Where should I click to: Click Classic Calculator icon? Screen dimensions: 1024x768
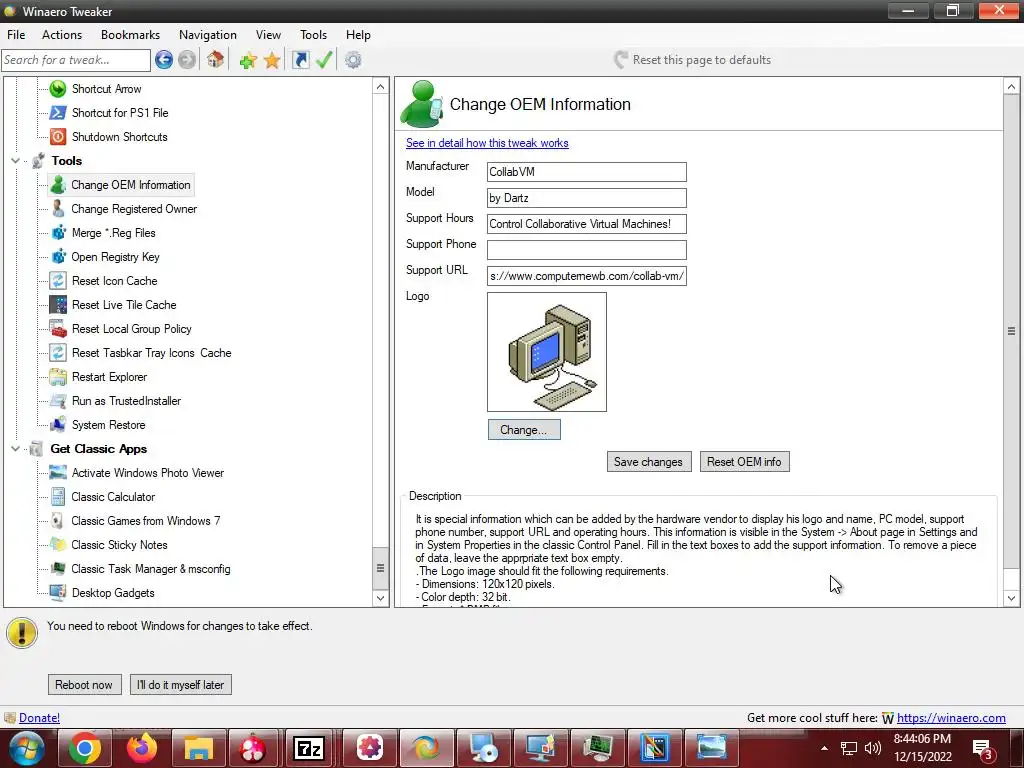58,497
